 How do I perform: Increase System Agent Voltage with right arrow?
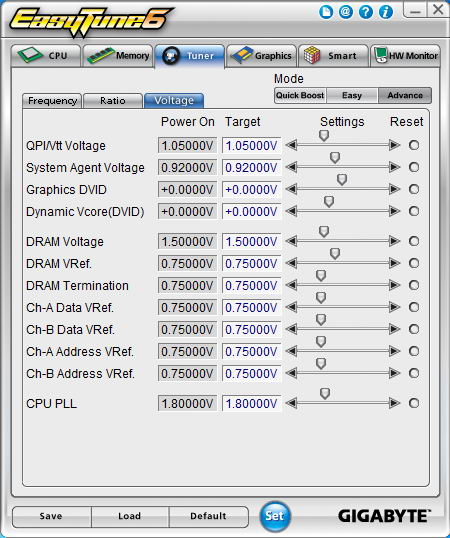[x=394, y=167]
